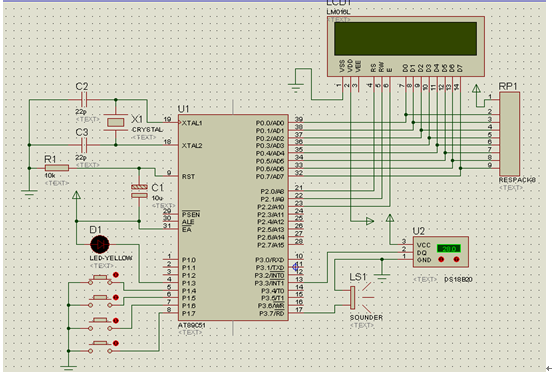Click the DS18B20 temperature readout 28.0
552x374 pixels.
click(448, 249)
